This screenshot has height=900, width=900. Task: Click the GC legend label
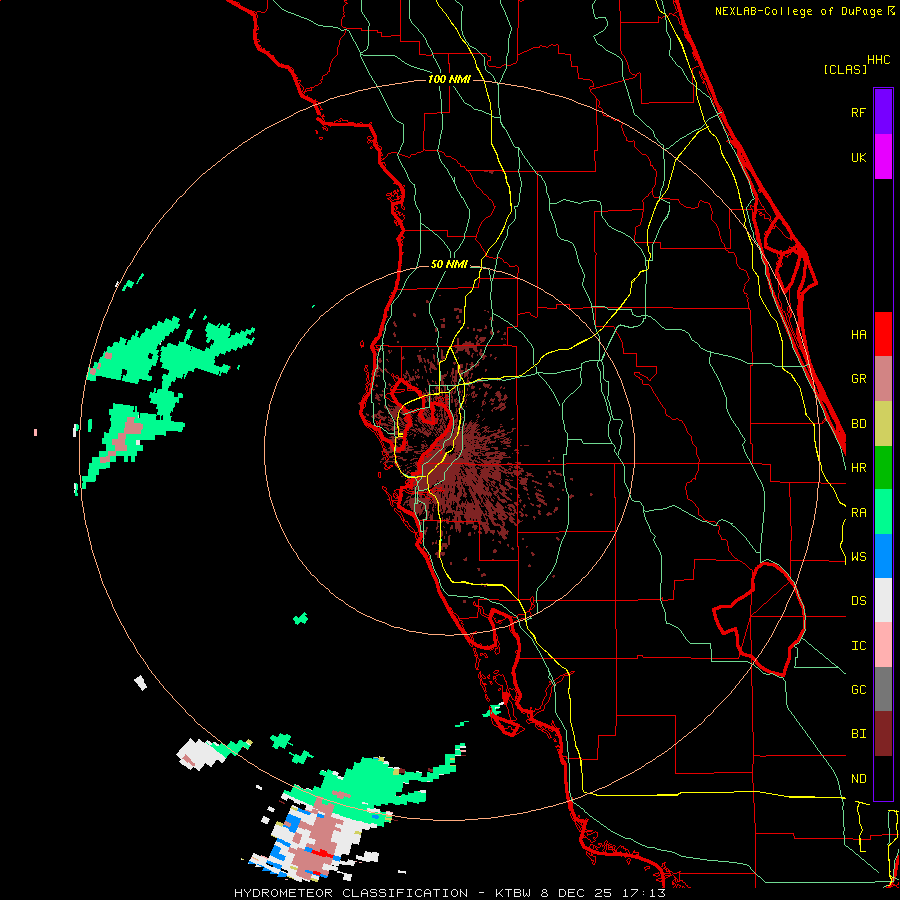[859, 690]
